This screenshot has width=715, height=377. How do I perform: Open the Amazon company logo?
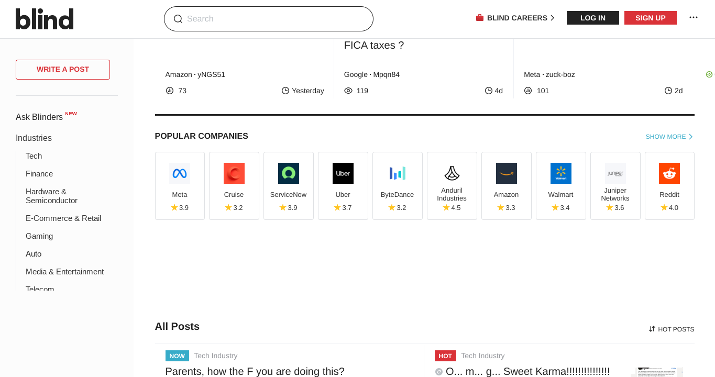tap(506, 173)
